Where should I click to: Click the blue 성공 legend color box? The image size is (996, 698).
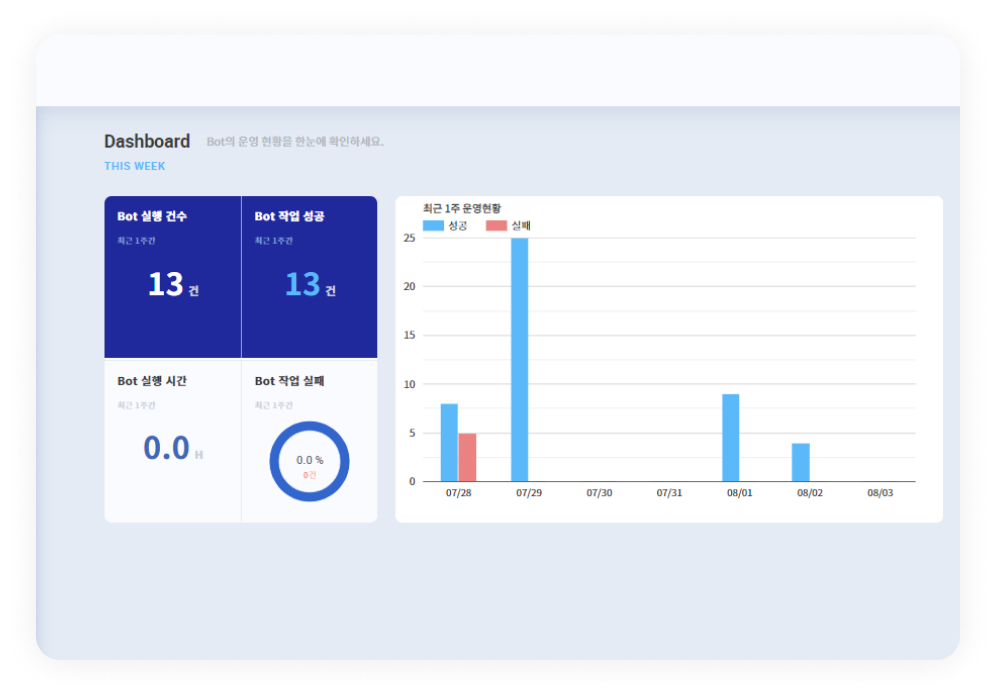click(433, 226)
